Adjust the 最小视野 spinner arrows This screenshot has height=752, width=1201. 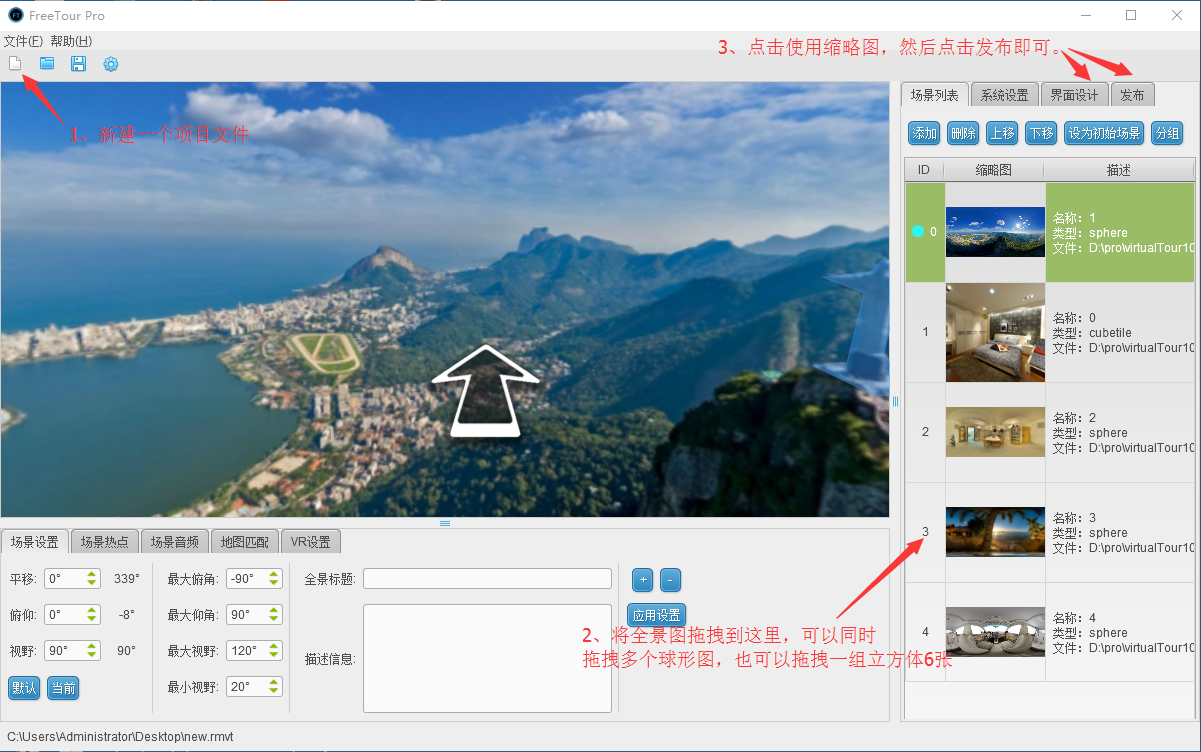tap(274, 686)
